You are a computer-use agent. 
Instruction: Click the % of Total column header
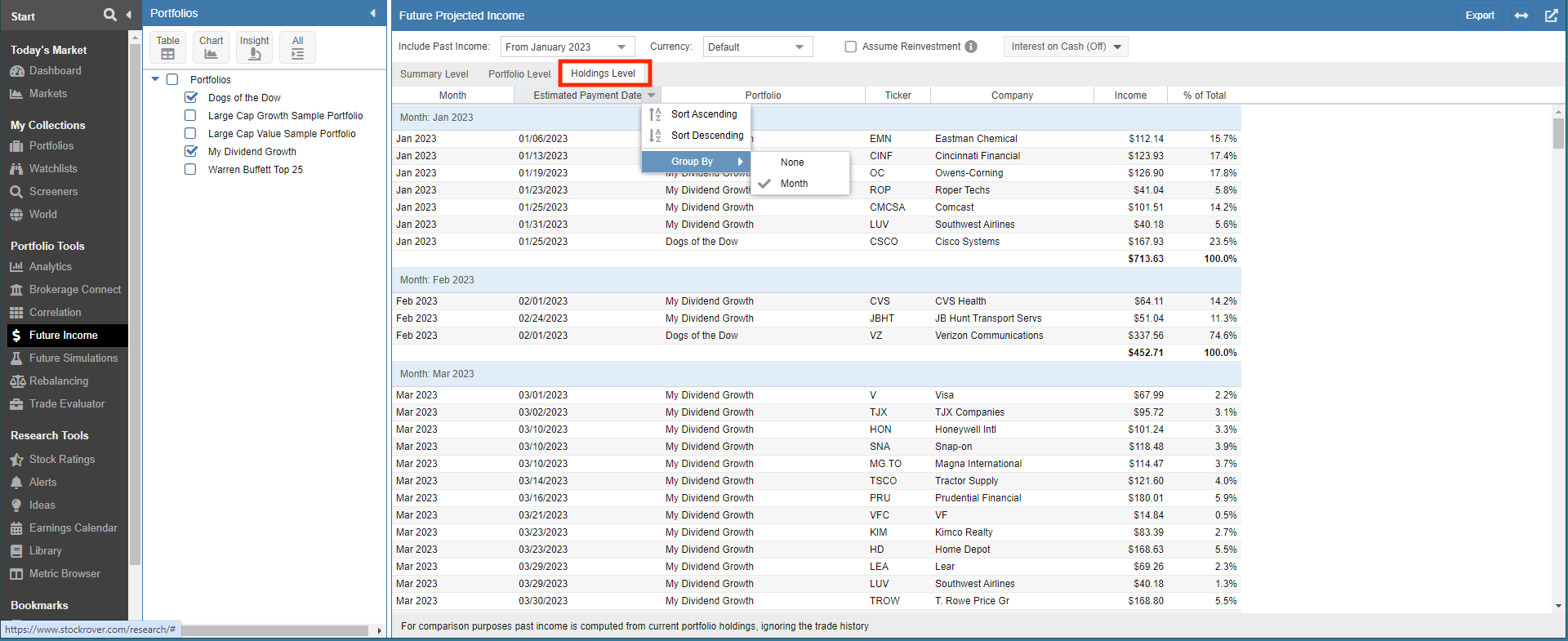[1204, 96]
